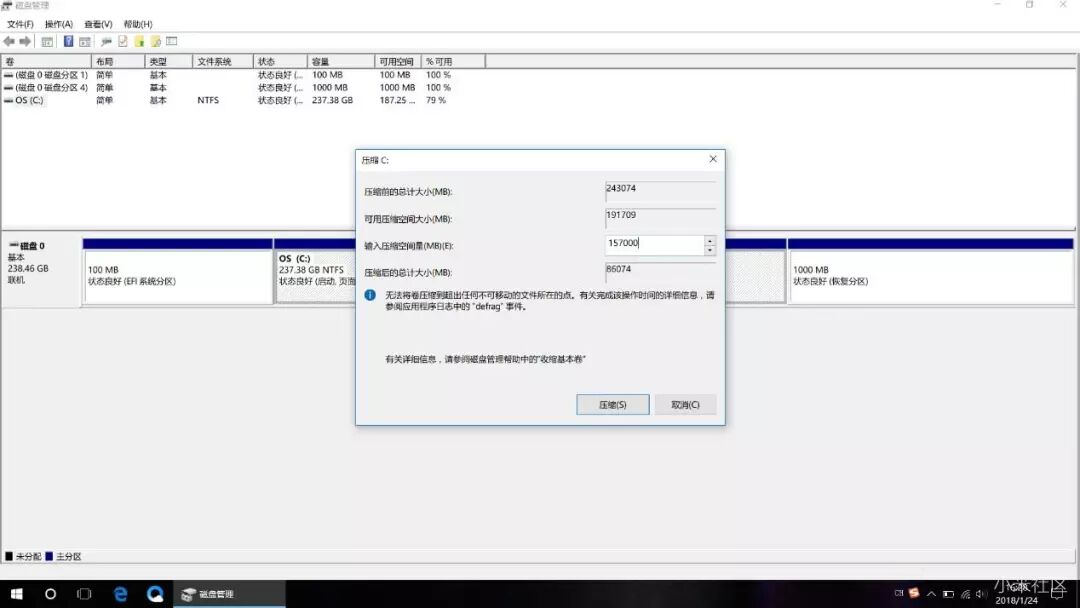Click the Sogou input method tray icon
Image resolution: width=1080 pixels, height=608 pixels.
(x=914, y=593)
